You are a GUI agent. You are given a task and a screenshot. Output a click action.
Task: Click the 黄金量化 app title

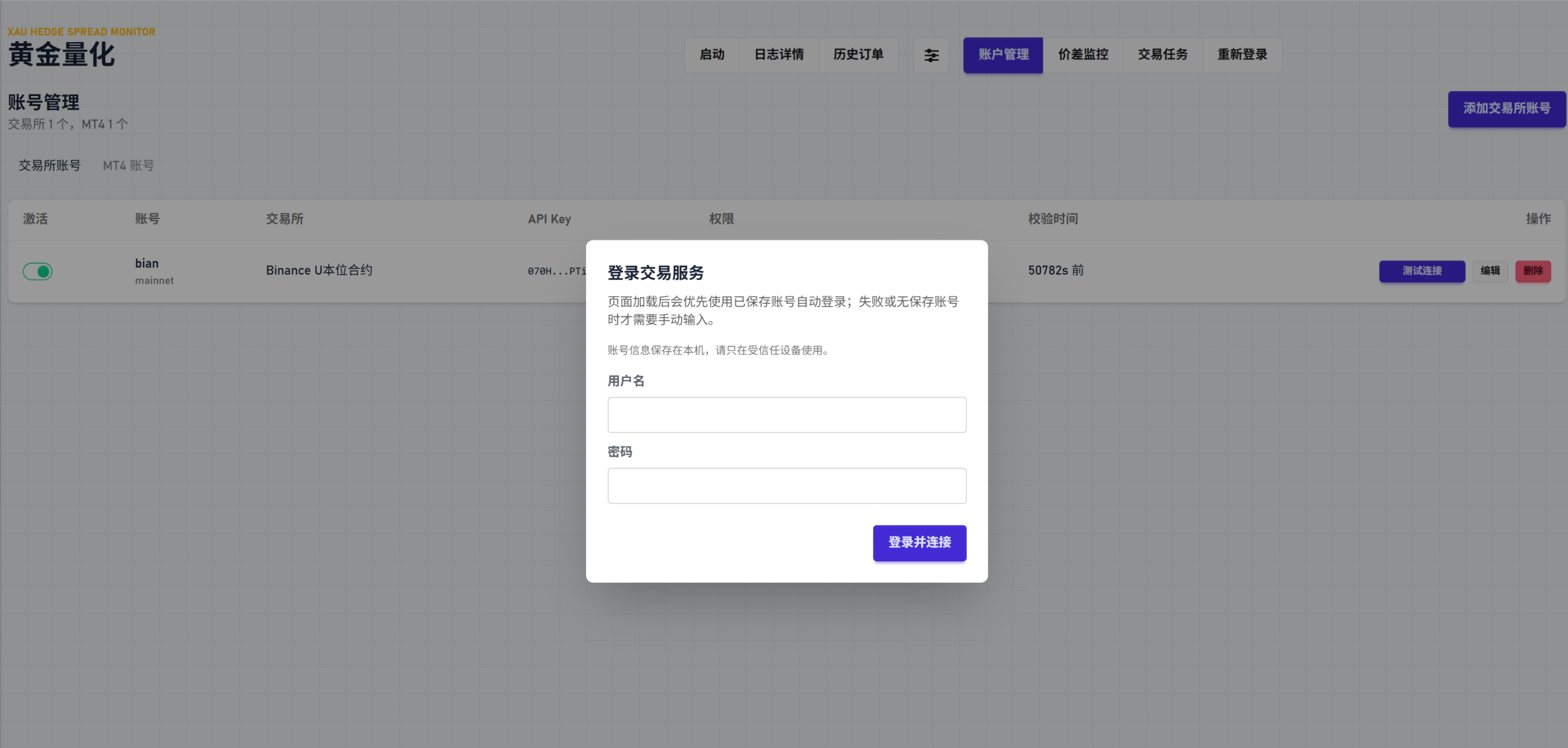tap(61, 55)
